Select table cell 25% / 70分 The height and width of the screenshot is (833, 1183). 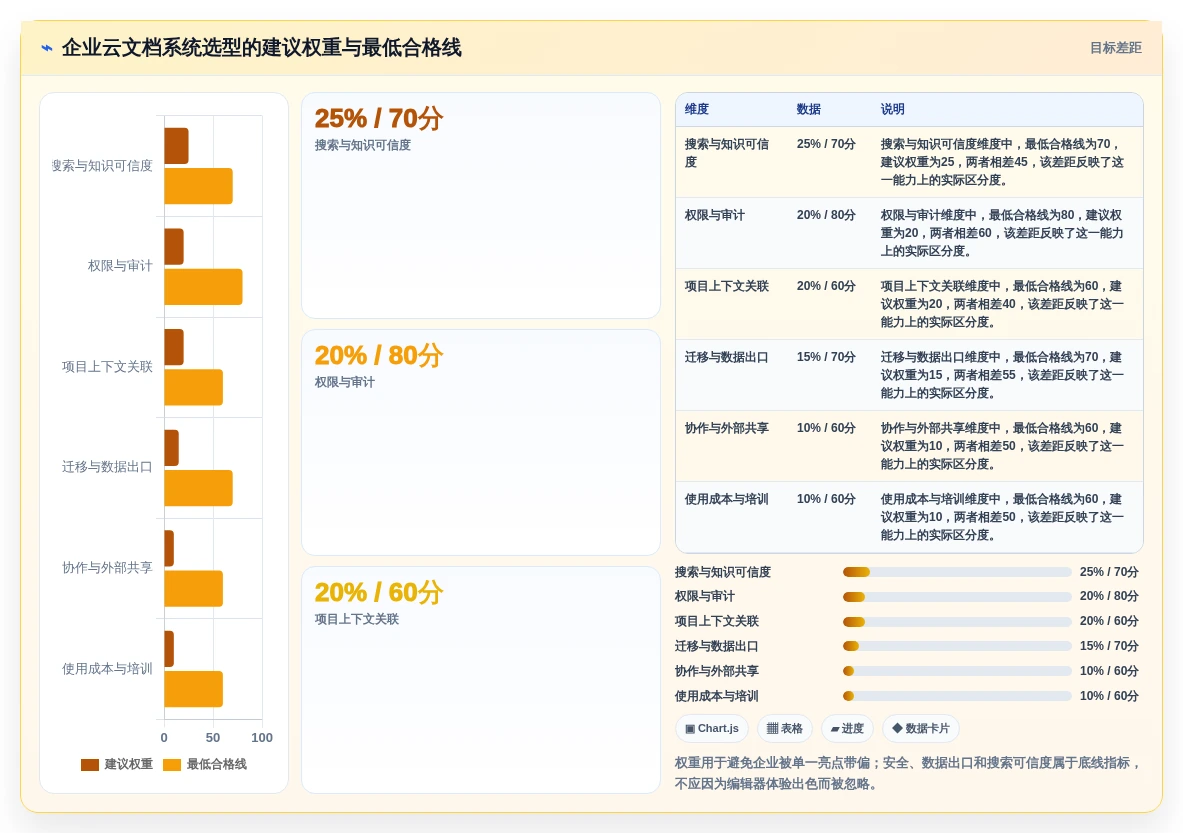tap(826, 144)
